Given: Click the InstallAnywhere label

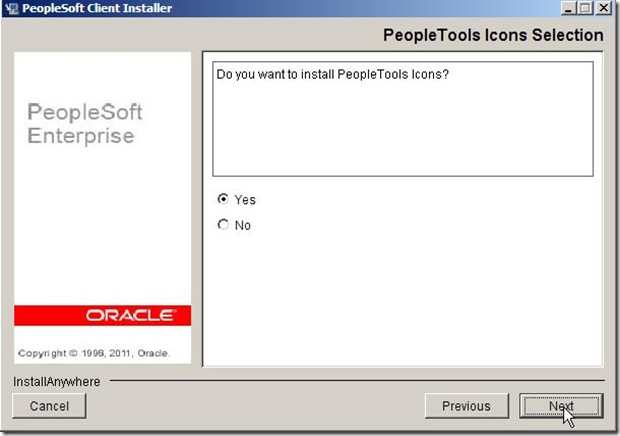Looking at the screenshot, I should click(55, 381).
